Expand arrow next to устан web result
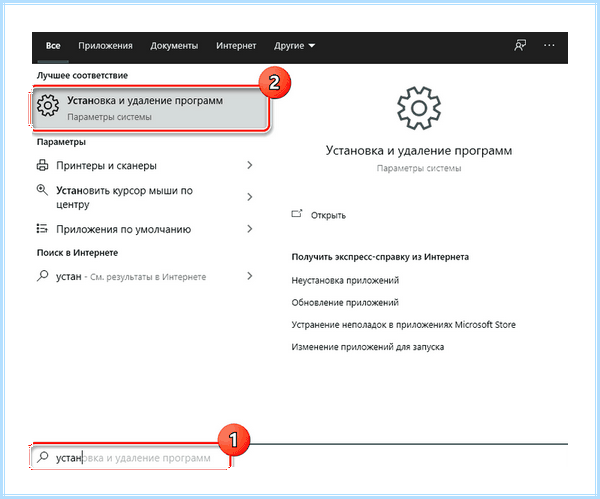The height and width of the screenshot is (499, 600). [249, 276]
